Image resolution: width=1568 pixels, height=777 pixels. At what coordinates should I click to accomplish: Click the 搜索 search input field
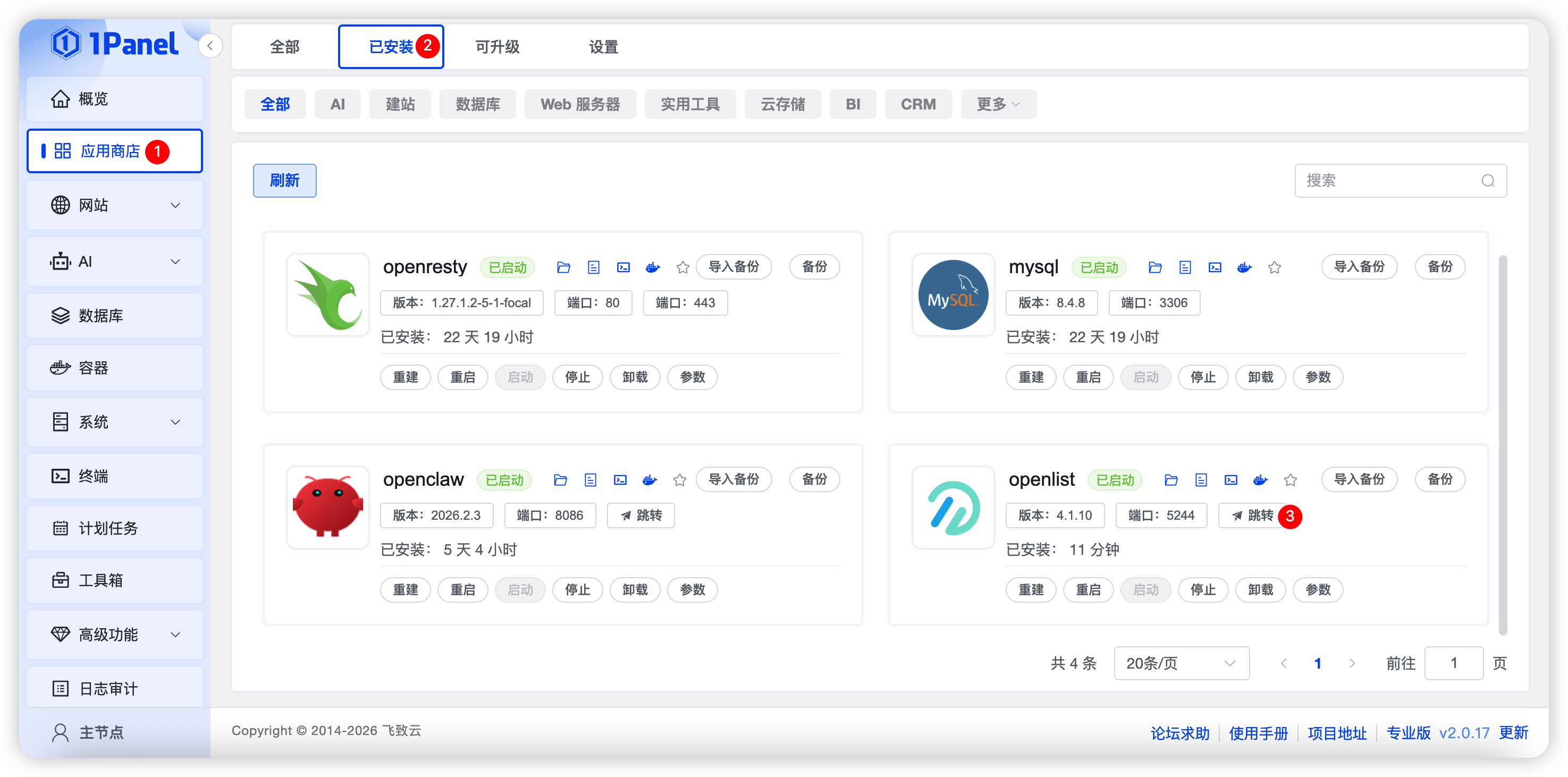coord(1388,181)
